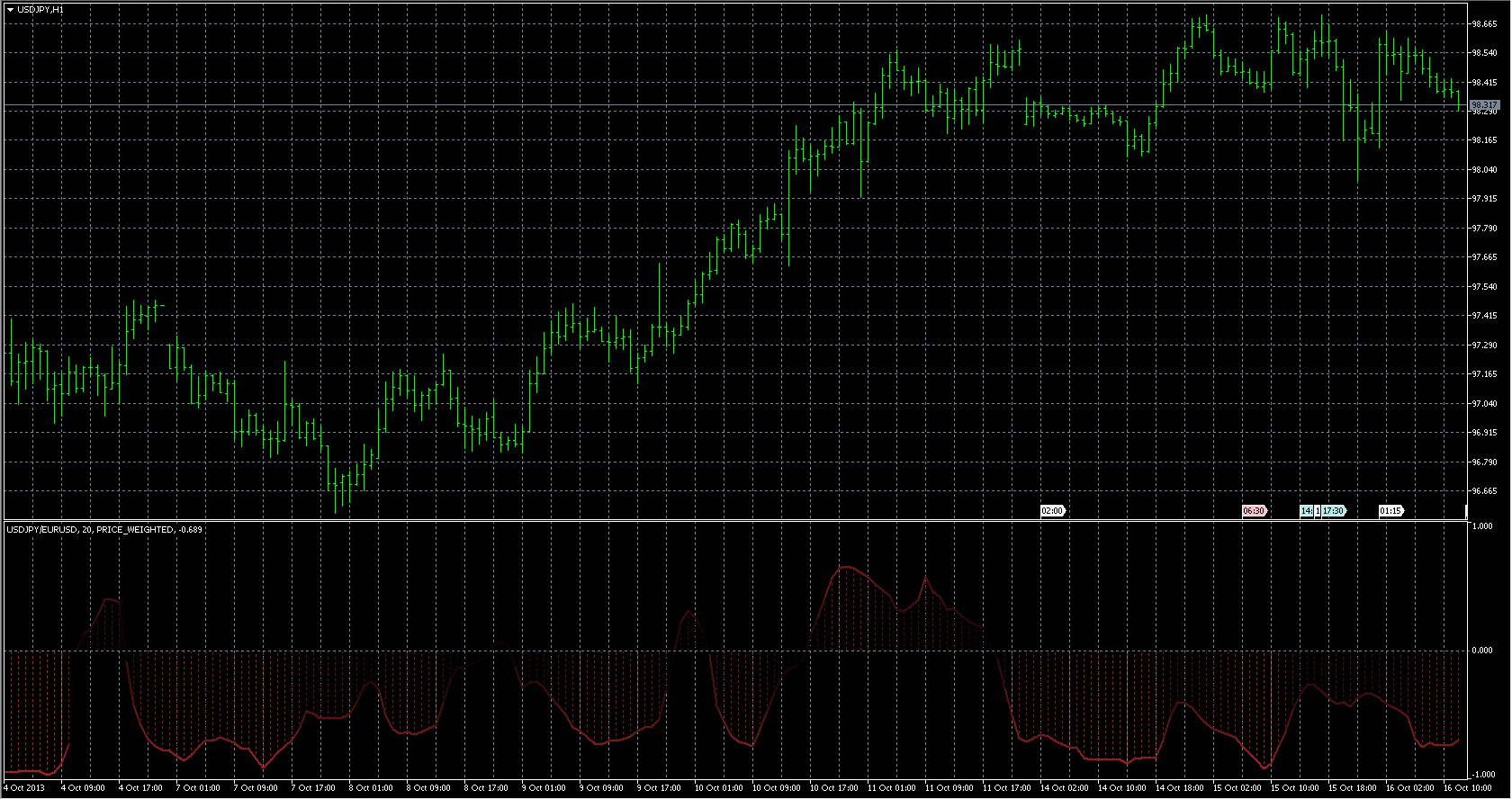Select the white 01:15 event marker
The height and width of the screenshot is (799, 1512).
[1390, 511]
